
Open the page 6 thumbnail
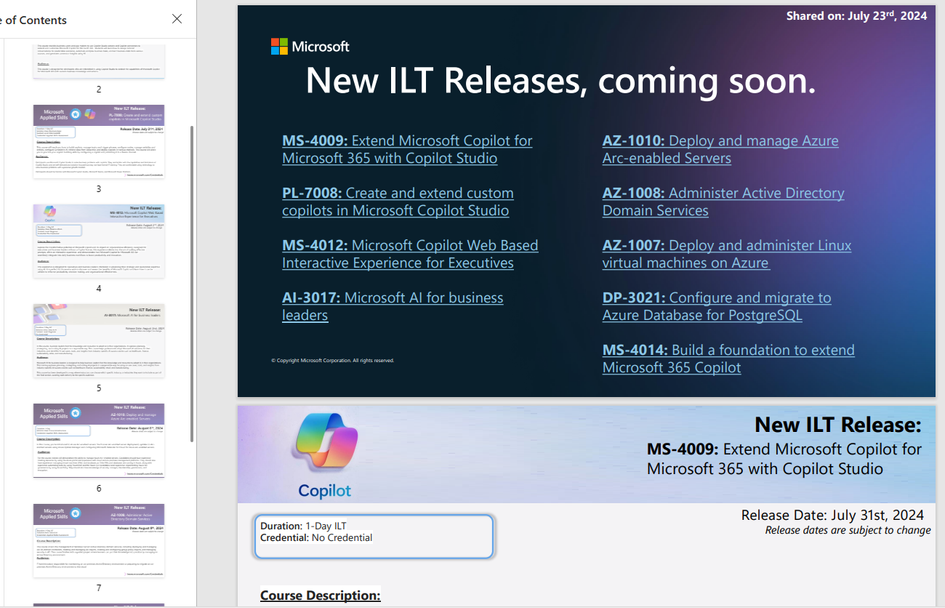[99, 440]
